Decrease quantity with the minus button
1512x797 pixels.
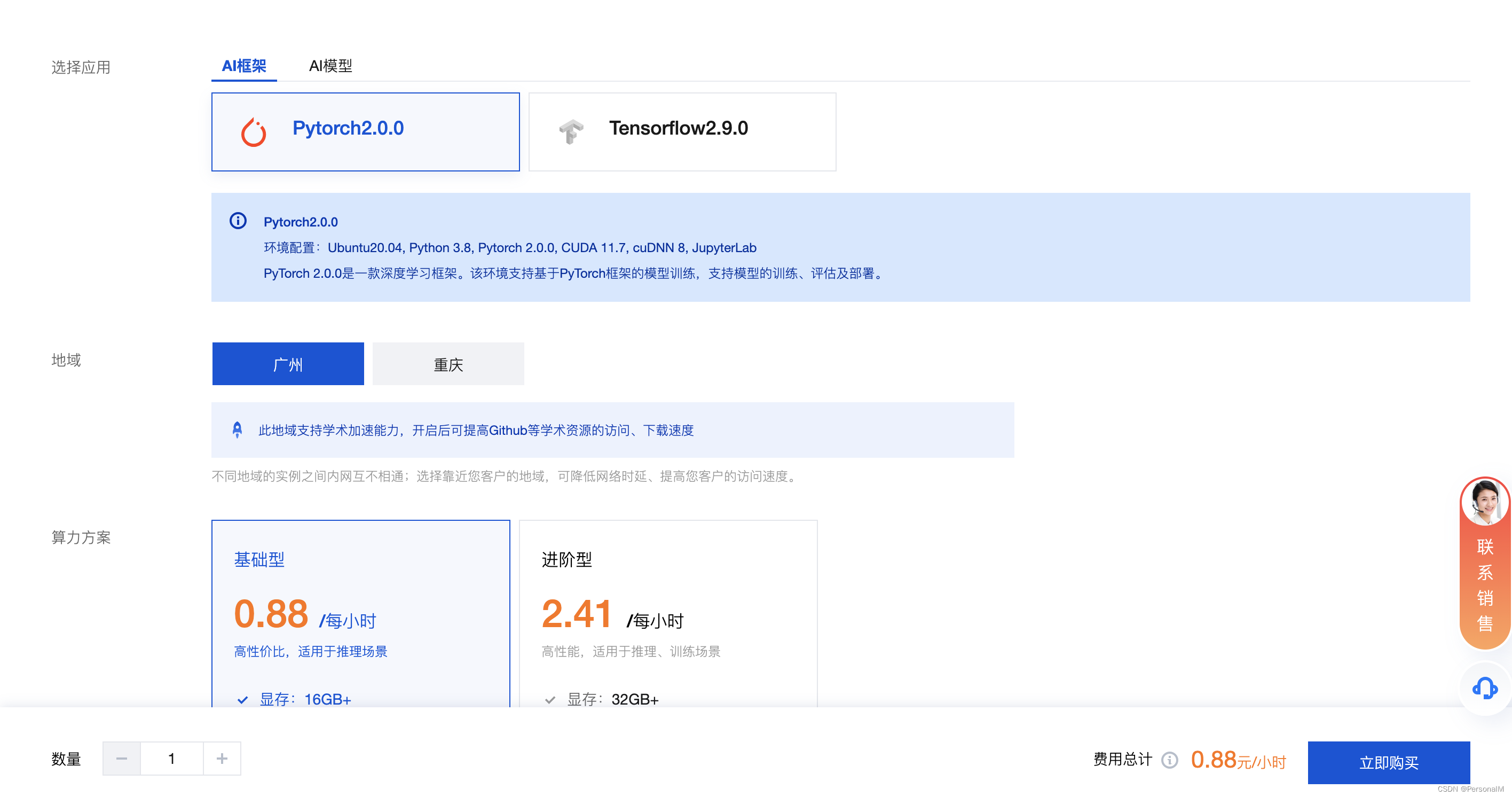[x=122, y=759]
